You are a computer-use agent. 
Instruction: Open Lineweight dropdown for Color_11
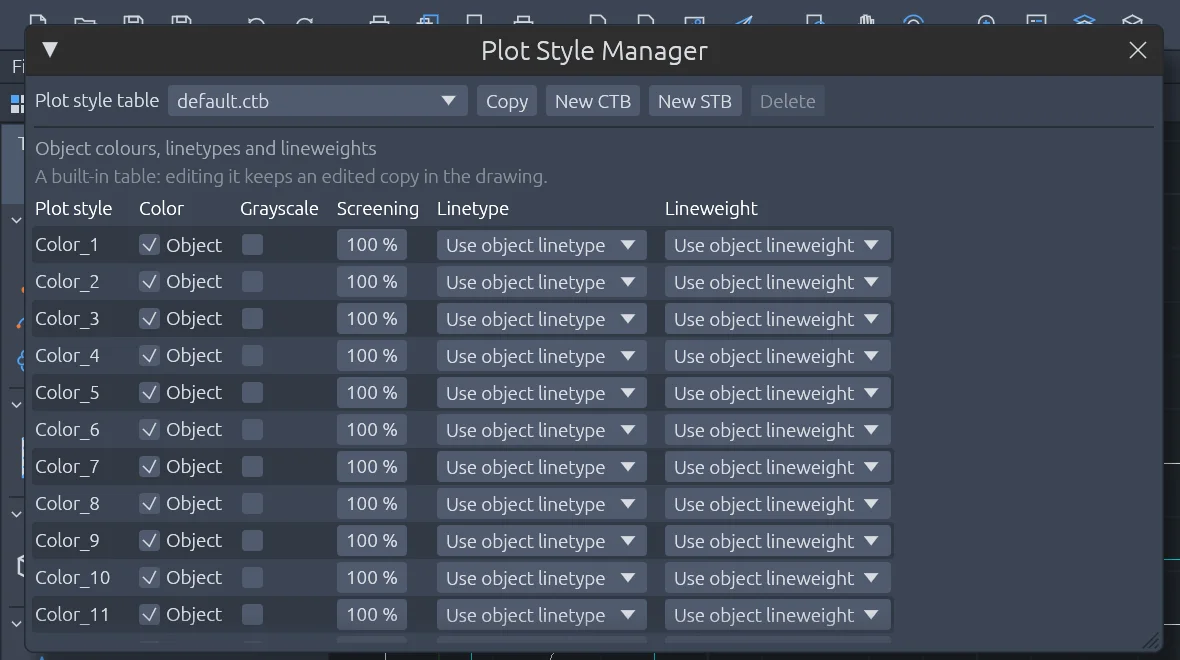click(777, 615)
